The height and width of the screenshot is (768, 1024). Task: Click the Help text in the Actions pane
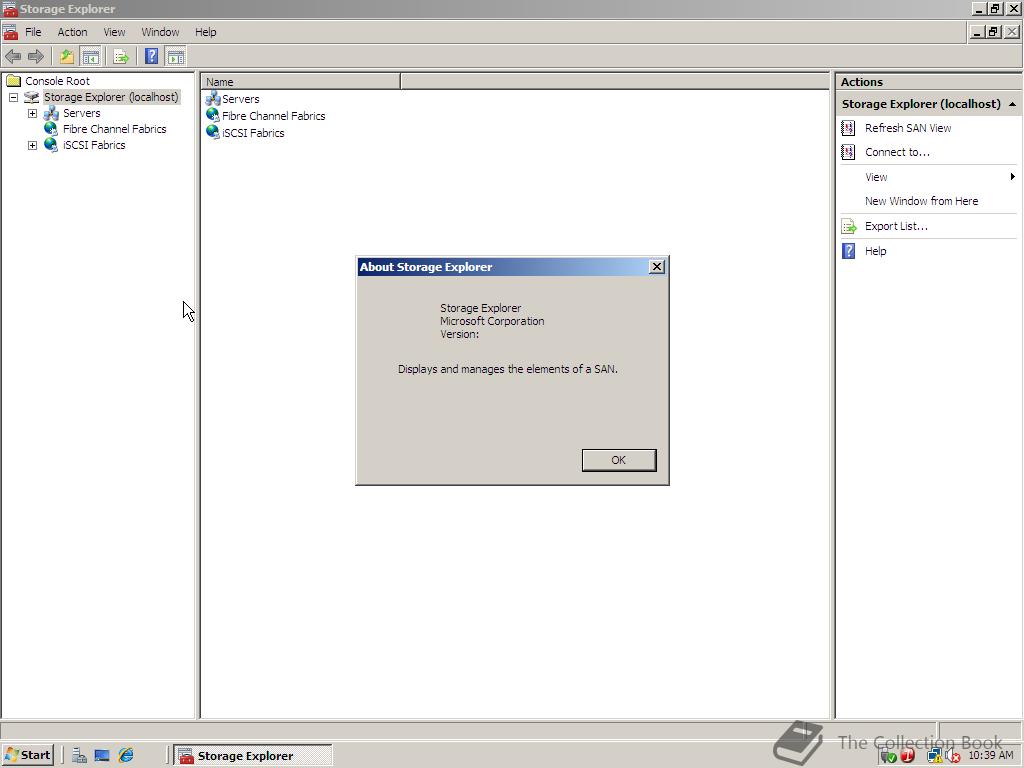click(875, 251)
